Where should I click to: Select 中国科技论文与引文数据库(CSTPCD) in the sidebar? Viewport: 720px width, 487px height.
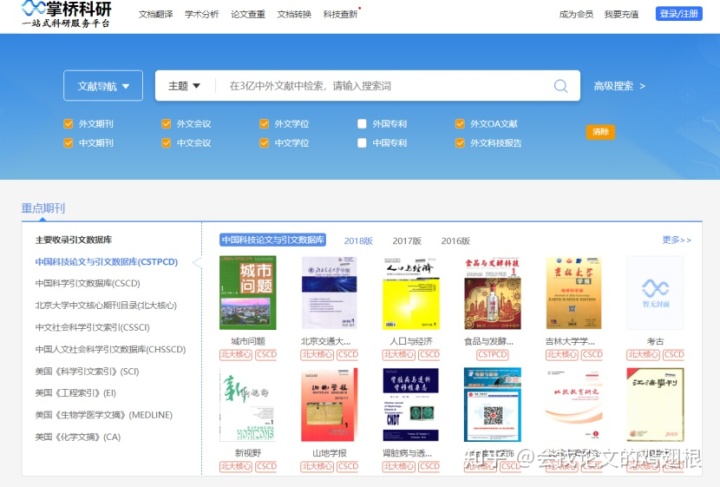107,262
